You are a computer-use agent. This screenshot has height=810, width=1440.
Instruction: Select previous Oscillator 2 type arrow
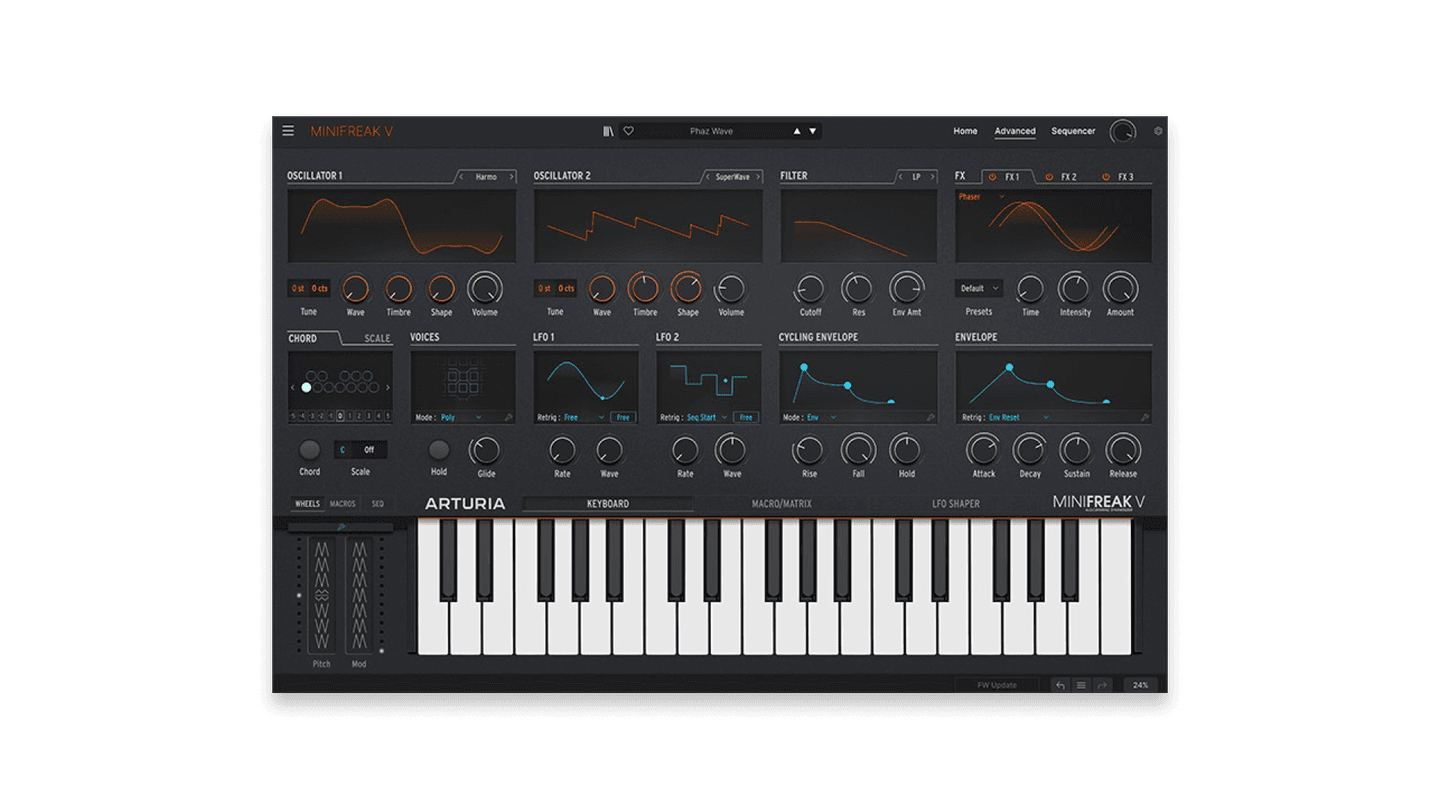[x=708, y=177]
